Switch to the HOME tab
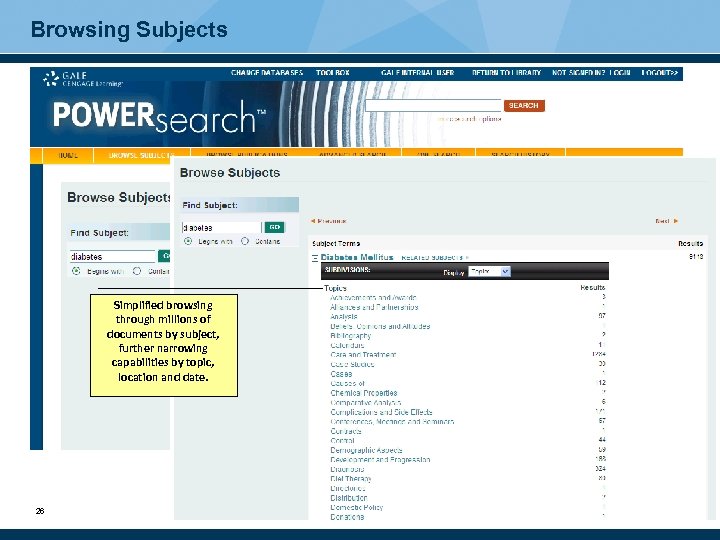Image resolution: width=720 pixels, height=540 pixels. coord(68,155)
